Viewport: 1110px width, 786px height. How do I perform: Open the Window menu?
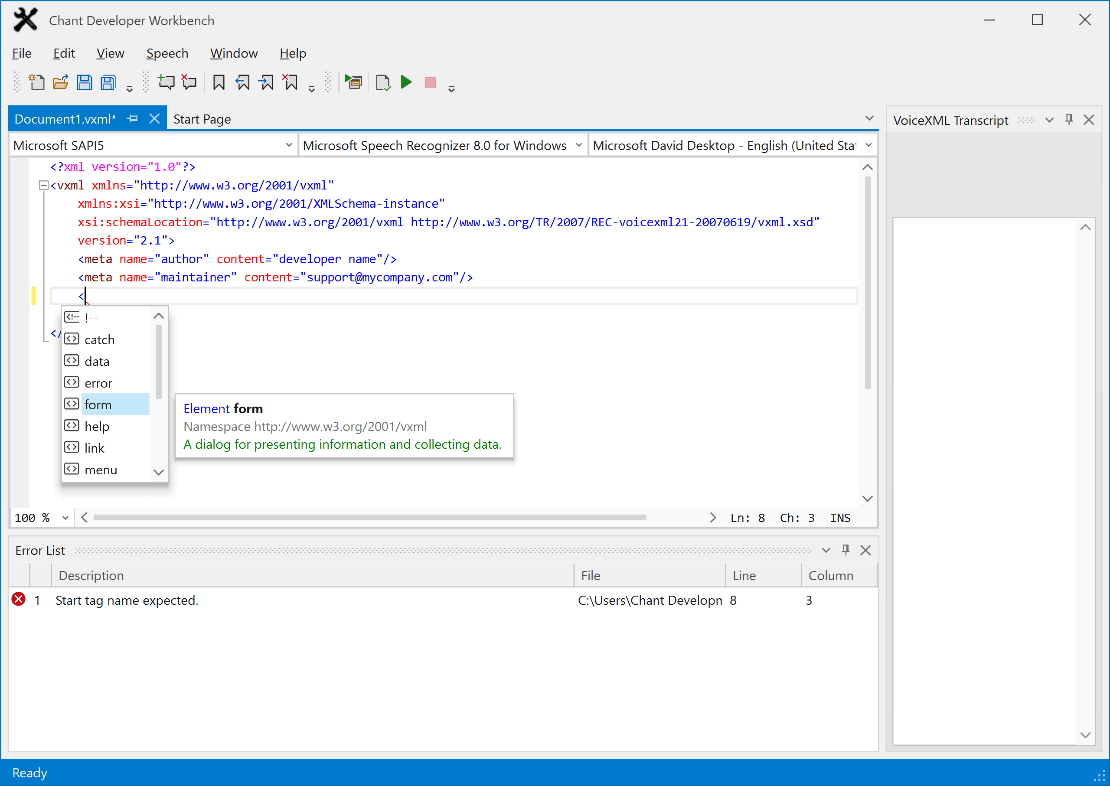[234, 53]
